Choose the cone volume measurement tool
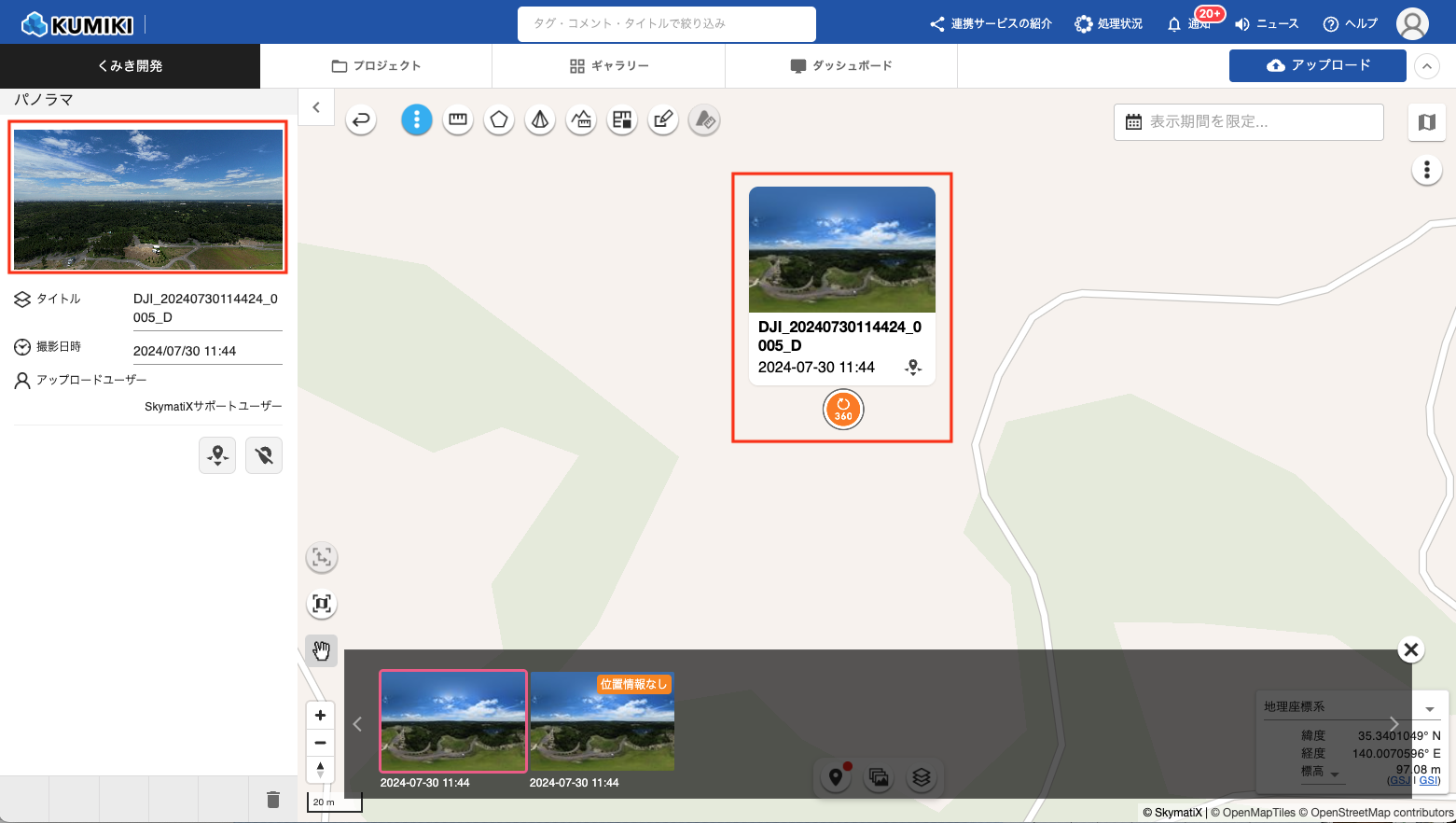1456x823 pixels. (540, 119)
